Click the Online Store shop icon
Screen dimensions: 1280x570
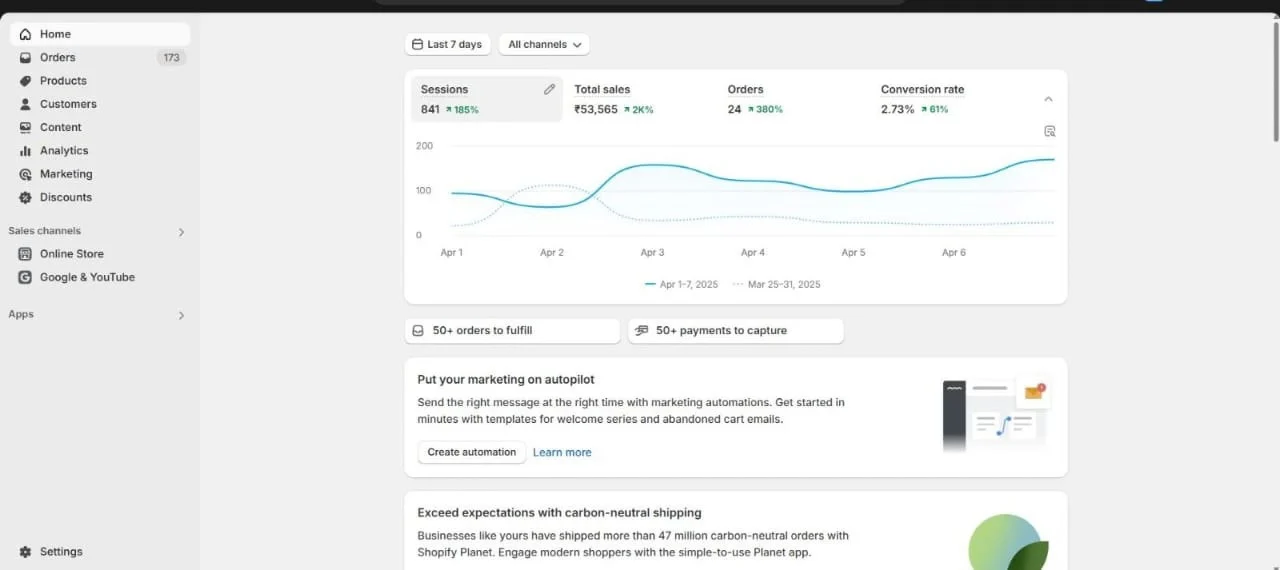coord(26,254)
